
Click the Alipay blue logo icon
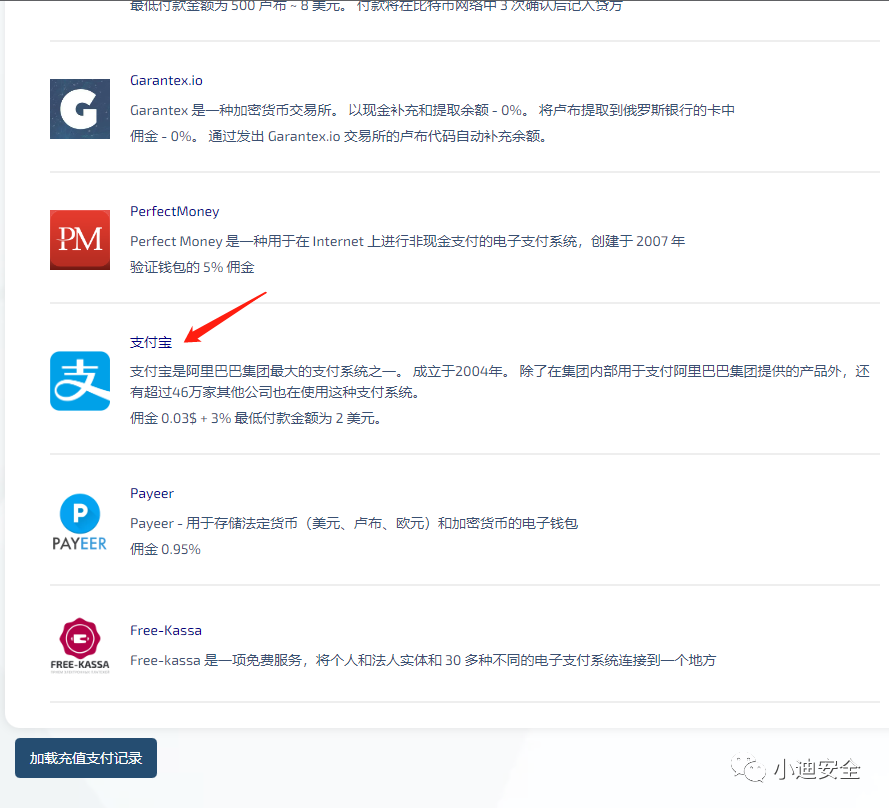click(80, 381)
